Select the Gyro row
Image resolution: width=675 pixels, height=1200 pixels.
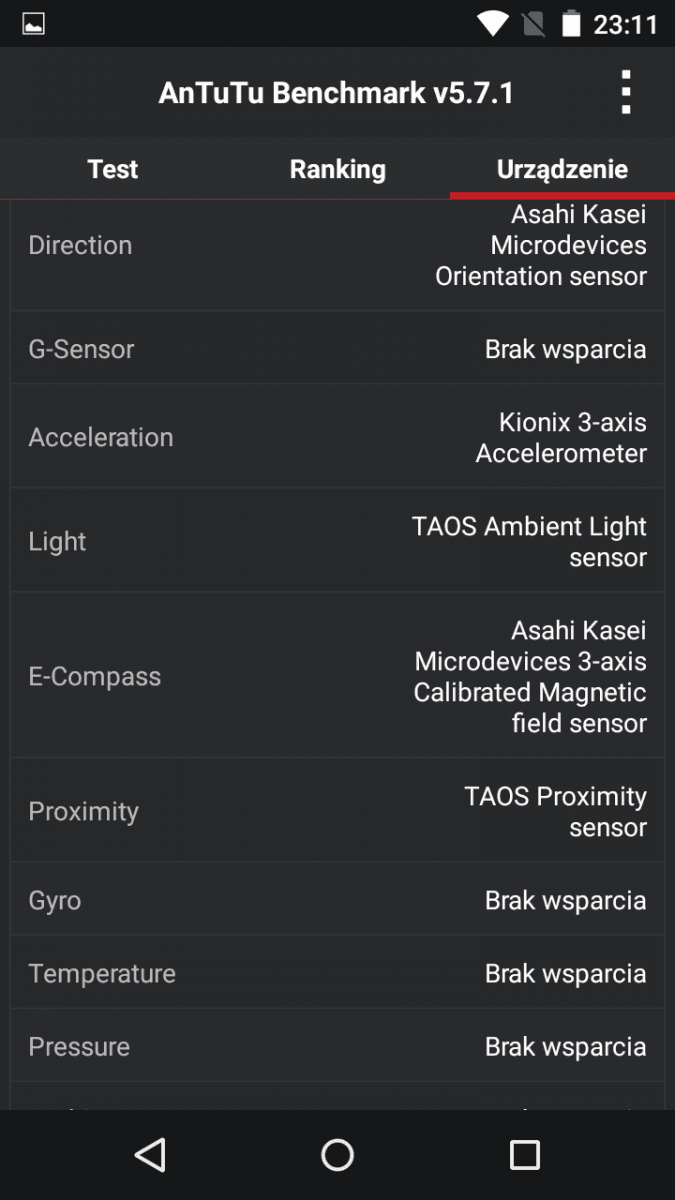pos(338,900)
